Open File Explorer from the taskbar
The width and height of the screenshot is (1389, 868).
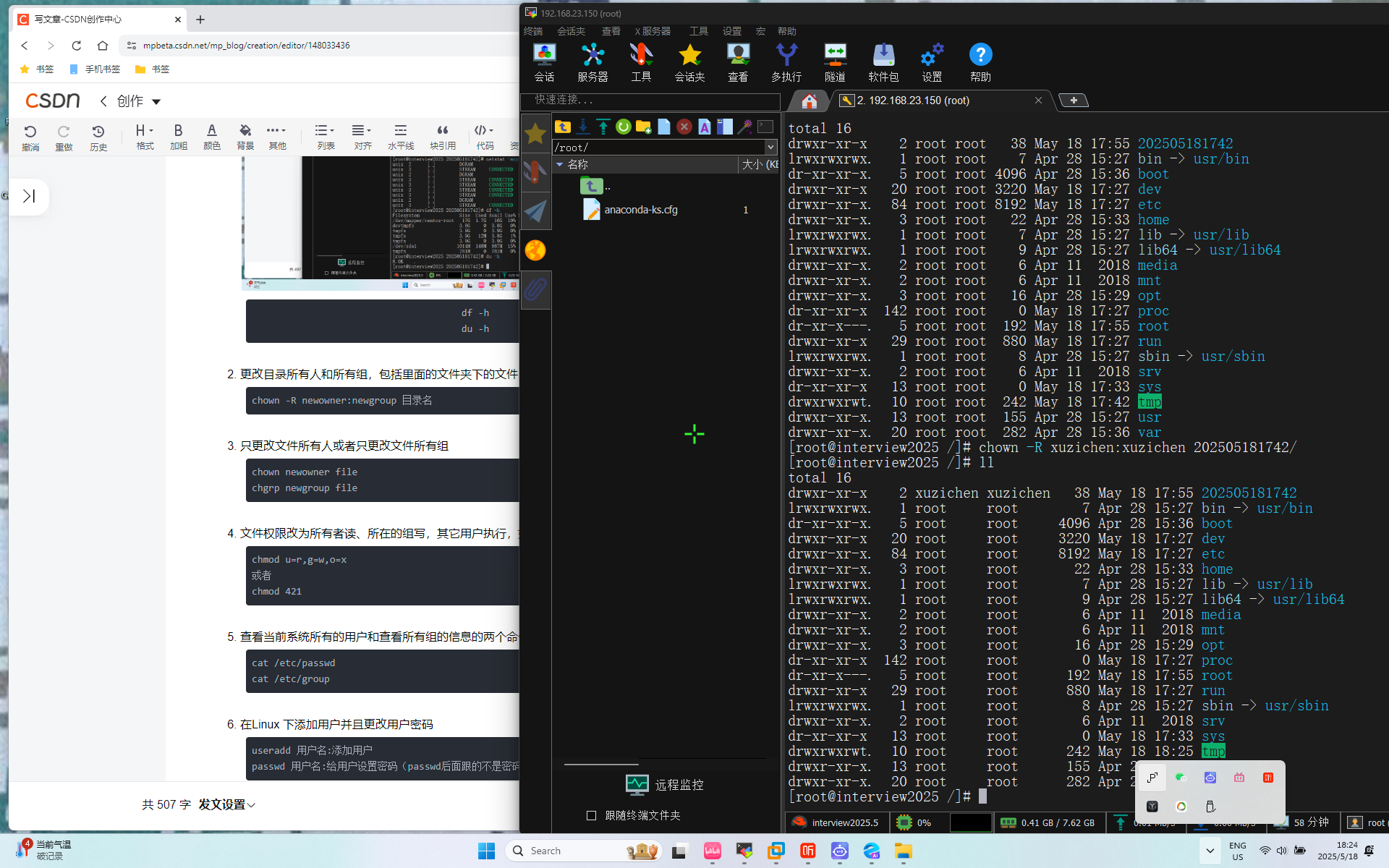pos(903,851)
